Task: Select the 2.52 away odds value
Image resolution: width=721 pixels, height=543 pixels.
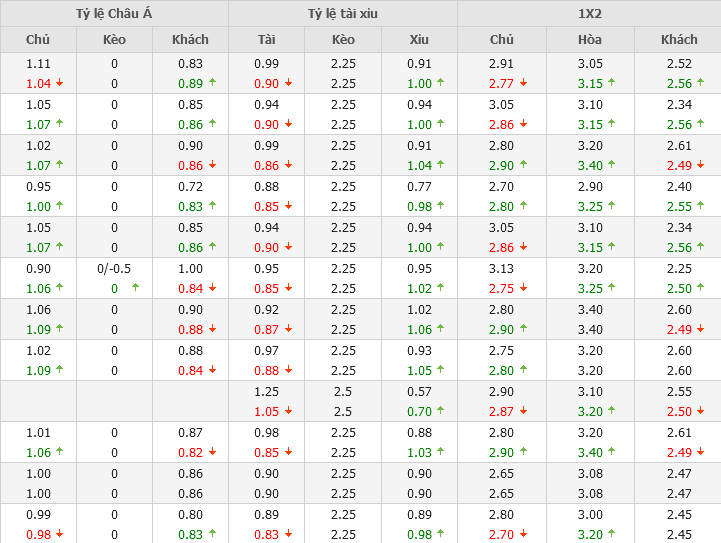Action: coord(679,63)
